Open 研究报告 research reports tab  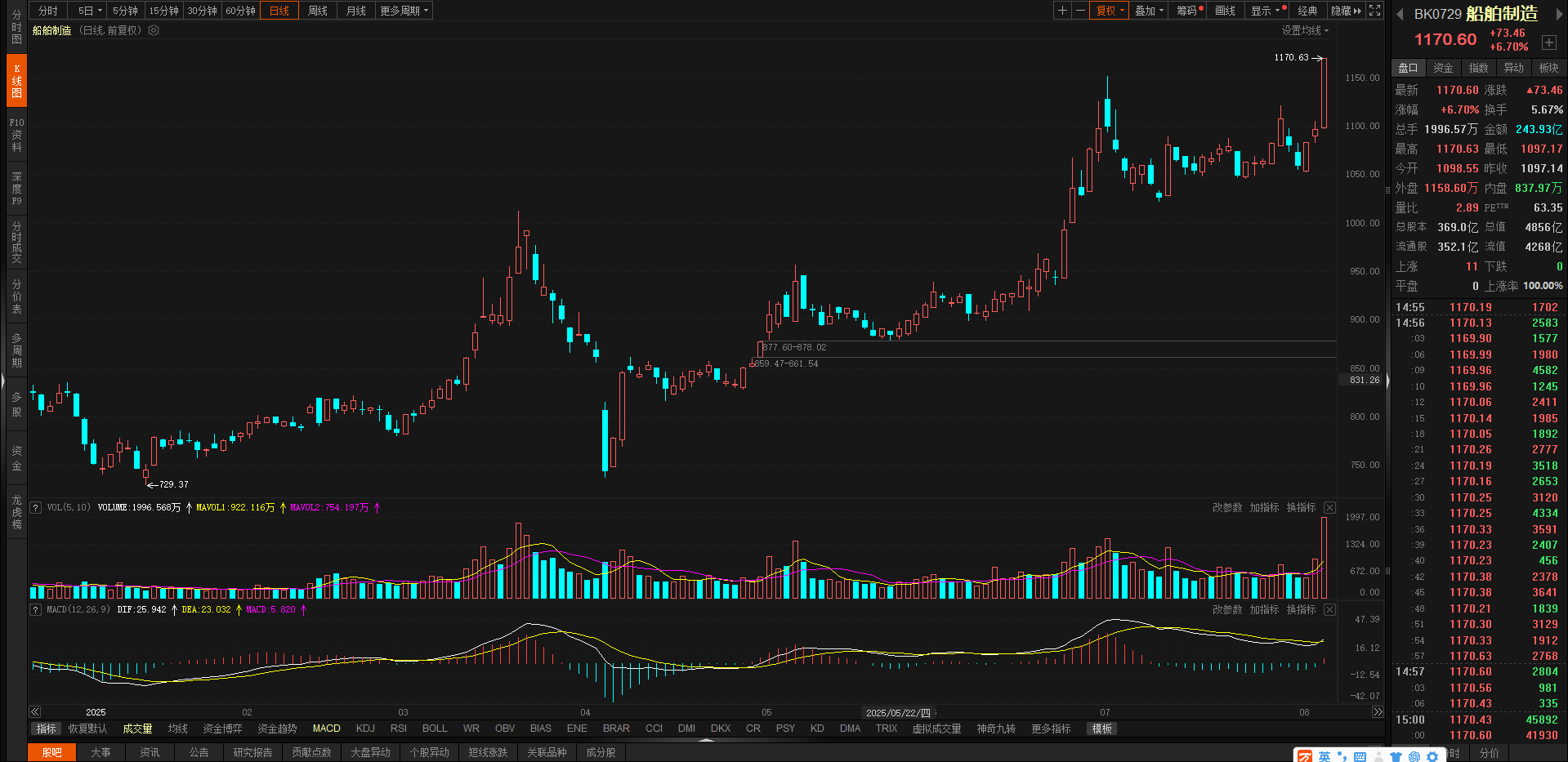coord(252,752)
